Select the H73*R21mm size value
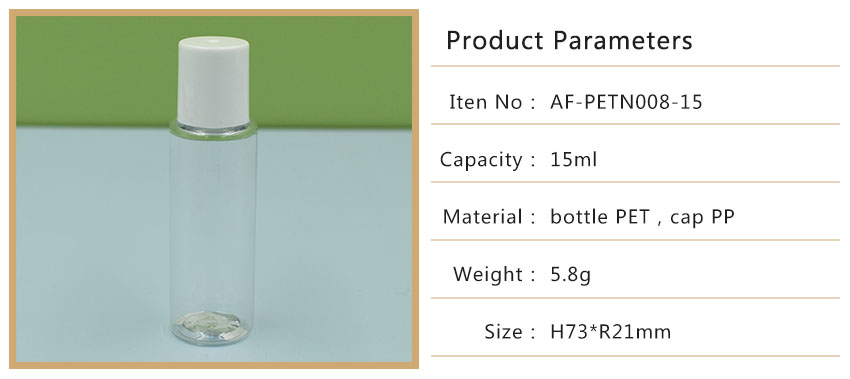The image size is (850, 379). coord(610,332)
